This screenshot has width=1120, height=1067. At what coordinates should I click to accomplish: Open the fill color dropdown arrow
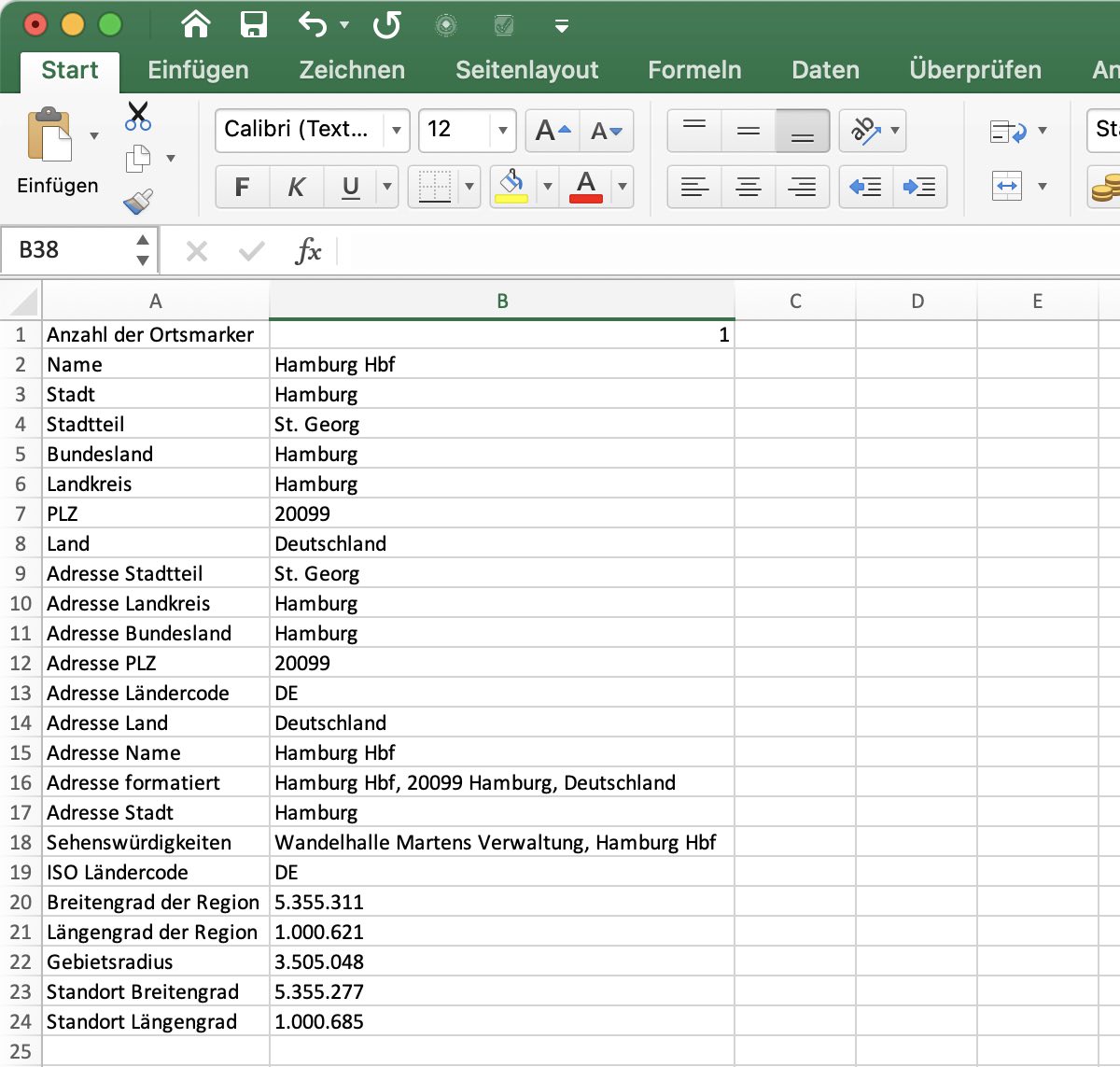[x=548, y=187]
